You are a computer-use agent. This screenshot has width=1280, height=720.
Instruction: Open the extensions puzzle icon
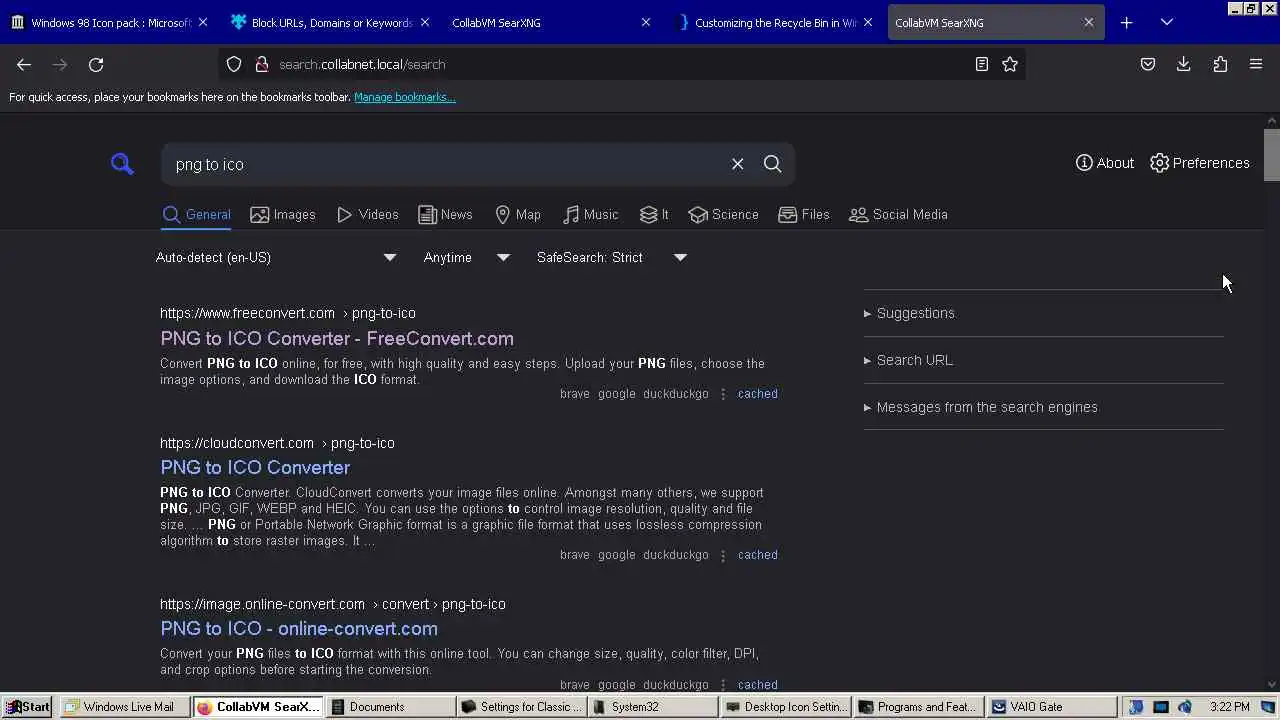tap(1220, 64)
